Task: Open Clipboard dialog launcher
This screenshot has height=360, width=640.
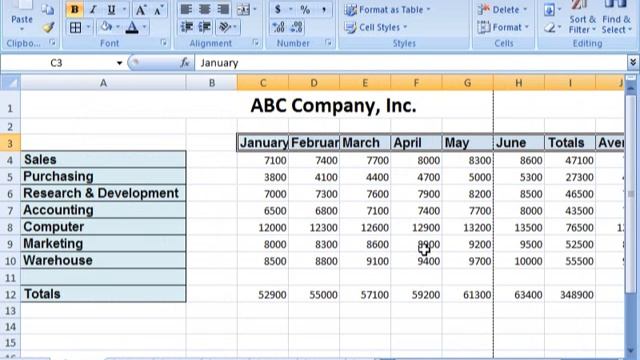Action: pyautogui.click(x=52, y=42)
